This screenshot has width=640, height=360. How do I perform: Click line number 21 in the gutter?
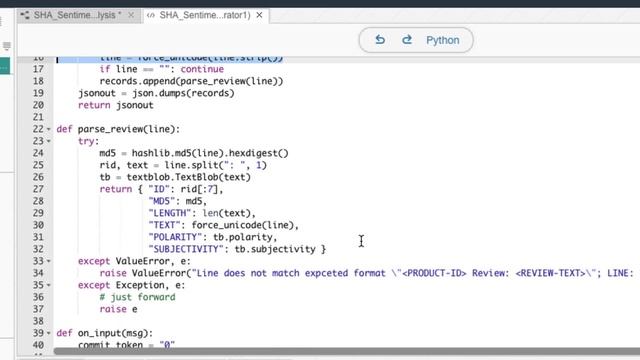(x=38, y=117)
